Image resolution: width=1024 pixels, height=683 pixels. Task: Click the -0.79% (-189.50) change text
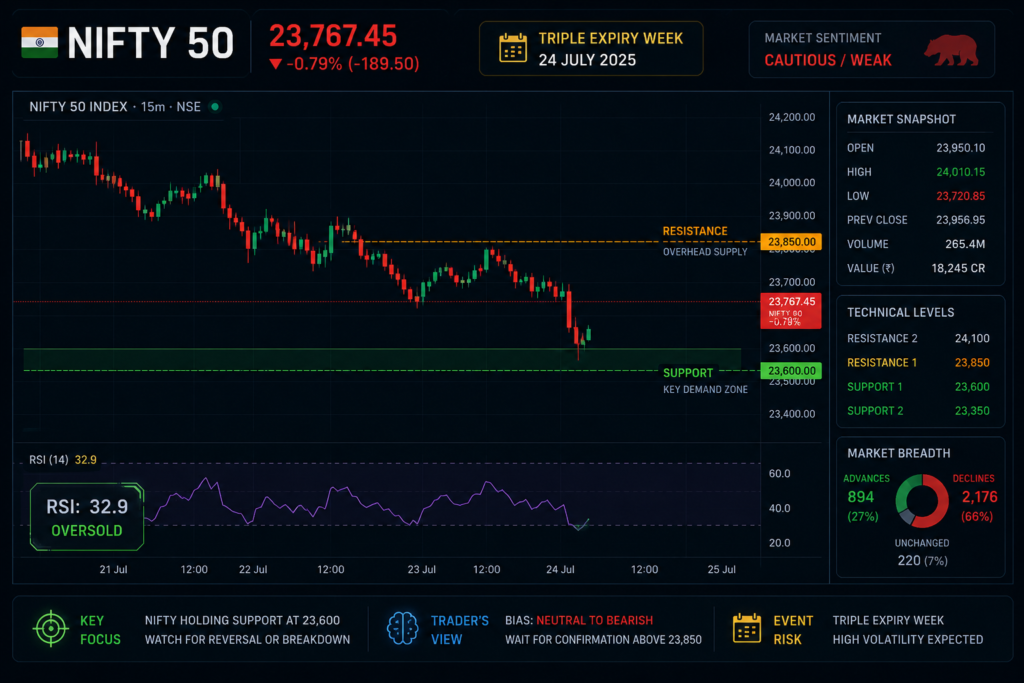[x=354, y=64]
